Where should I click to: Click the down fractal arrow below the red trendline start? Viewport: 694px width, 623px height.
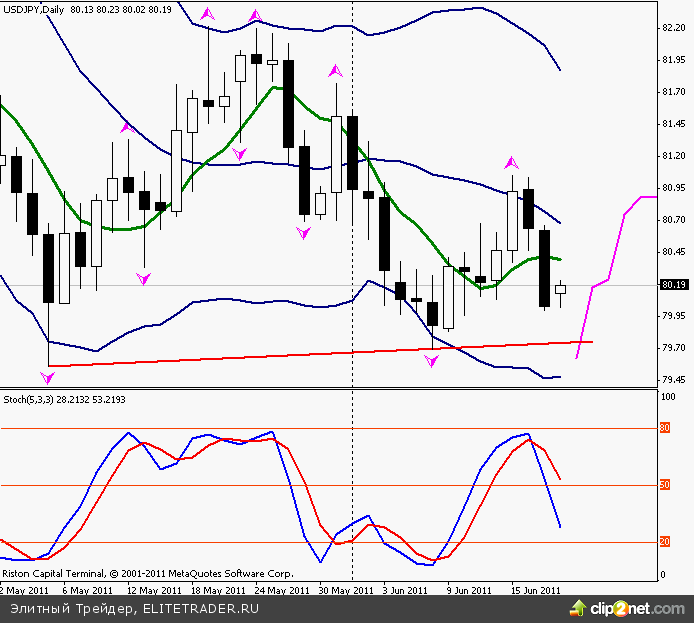point(48,377)
